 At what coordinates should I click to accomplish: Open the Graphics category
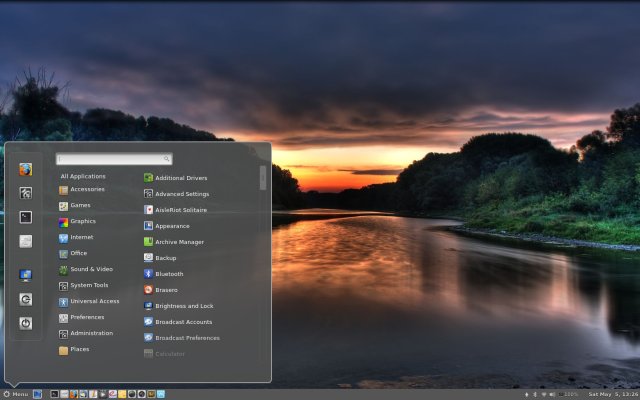77,221
